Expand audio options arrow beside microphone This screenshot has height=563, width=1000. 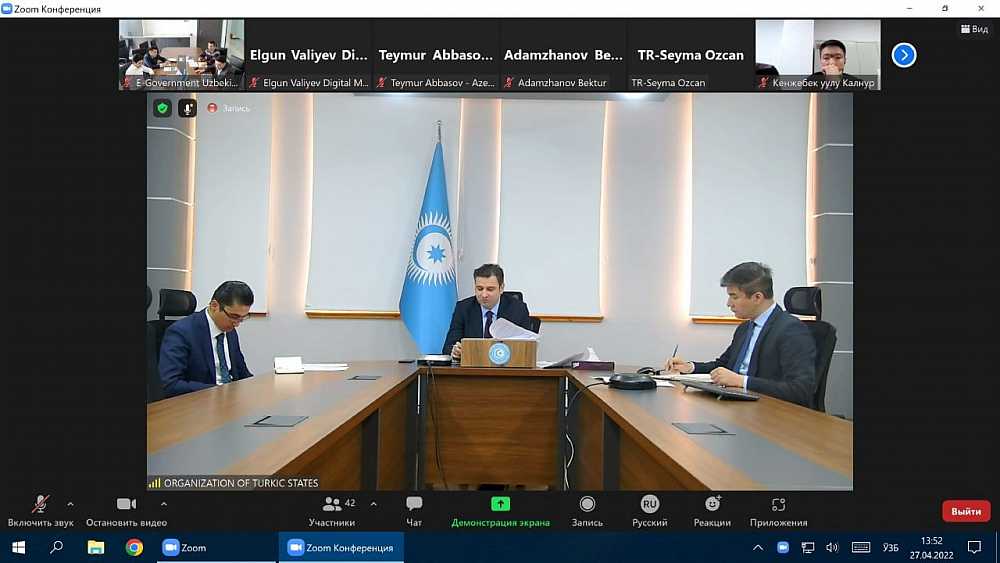(x=70, y=504)
